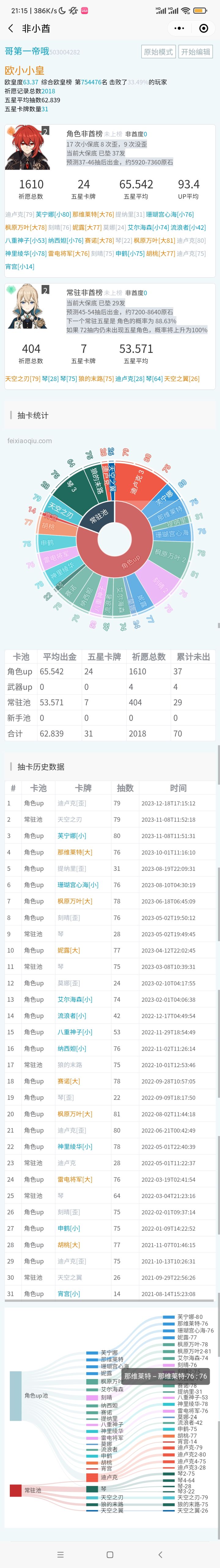Click the red 常驻池 Sankey node

point(15,1490)
